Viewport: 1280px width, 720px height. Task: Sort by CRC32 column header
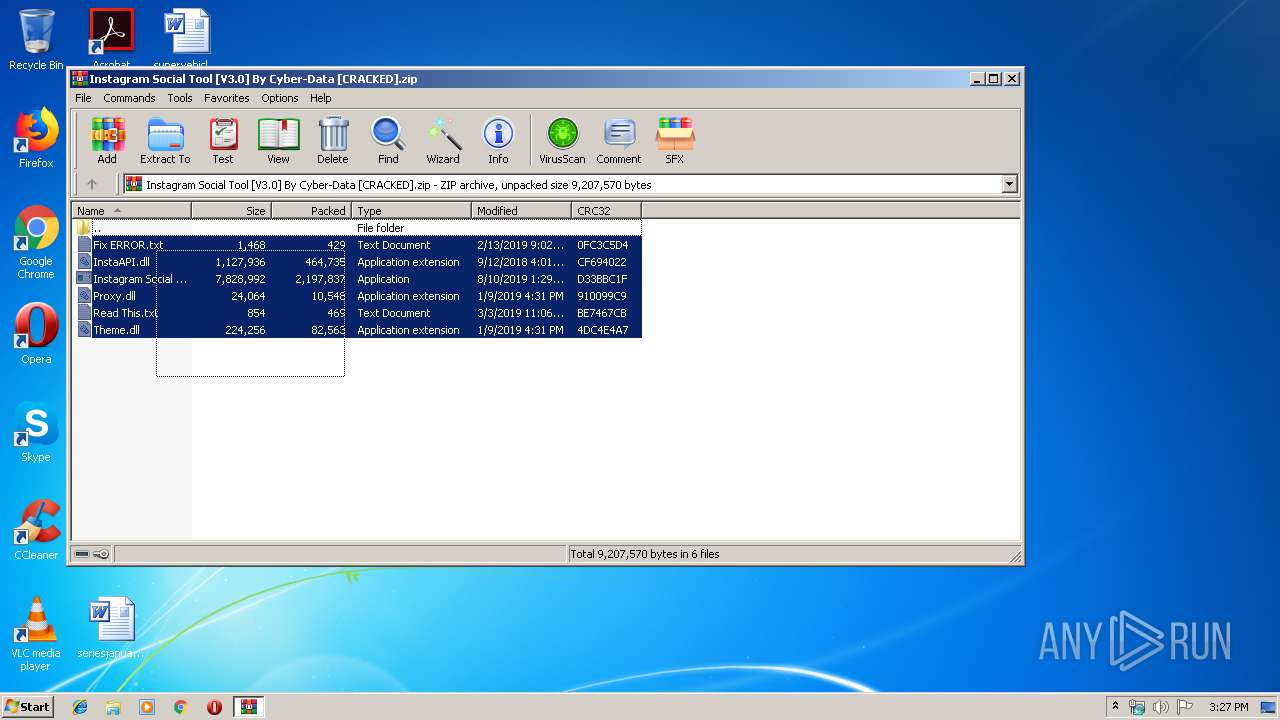(606, 211)
